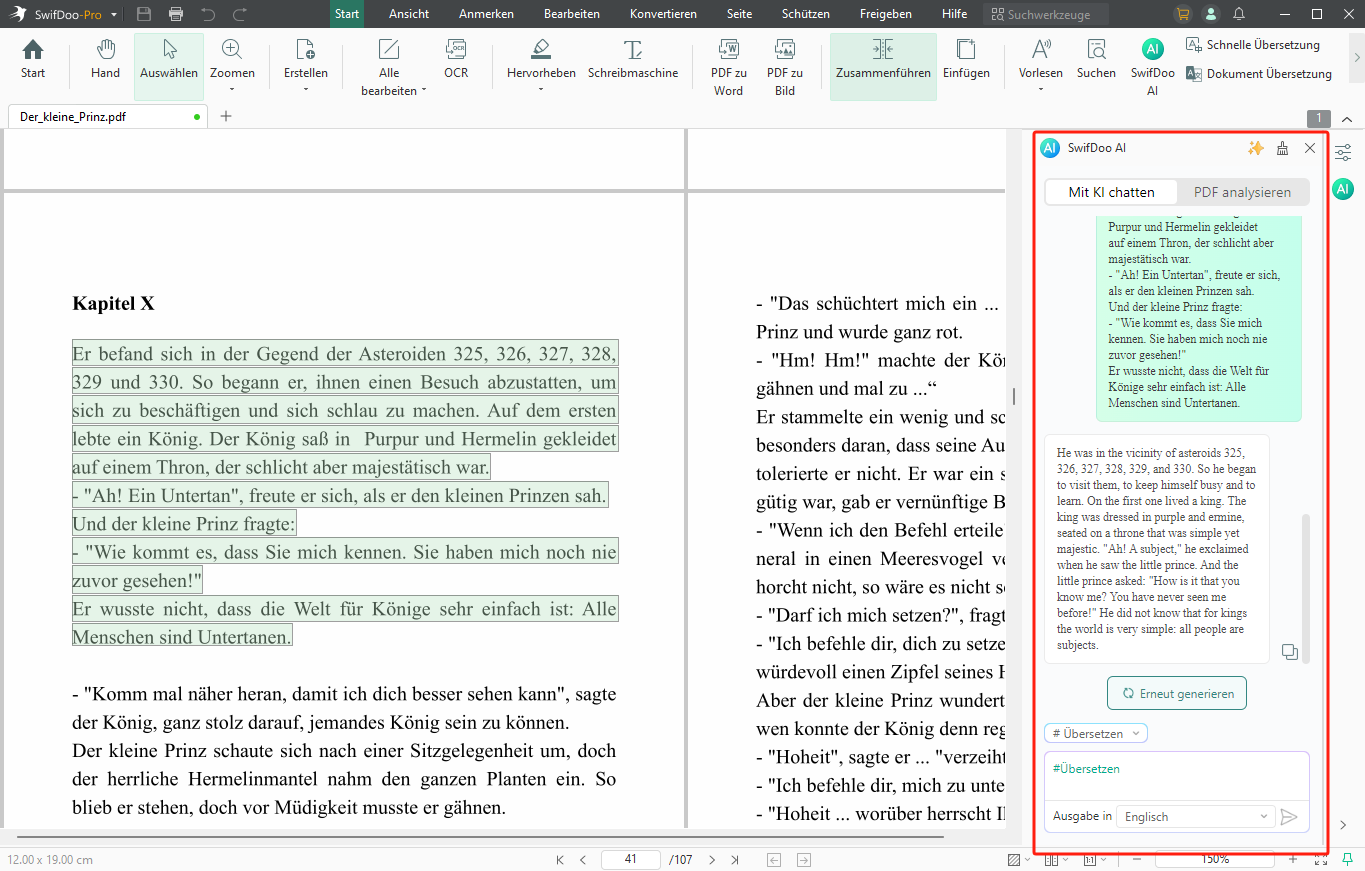Image resolution: width=1365 pixels, height=871 pixels.
Task: Open the # Übersetzen prompt dropdown
Action: coord(1095,733)
